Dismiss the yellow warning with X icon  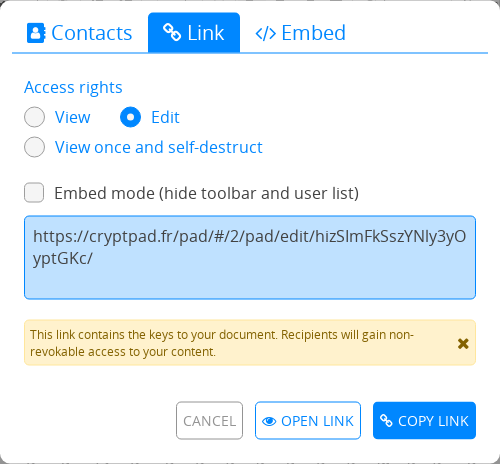point(463,343)
